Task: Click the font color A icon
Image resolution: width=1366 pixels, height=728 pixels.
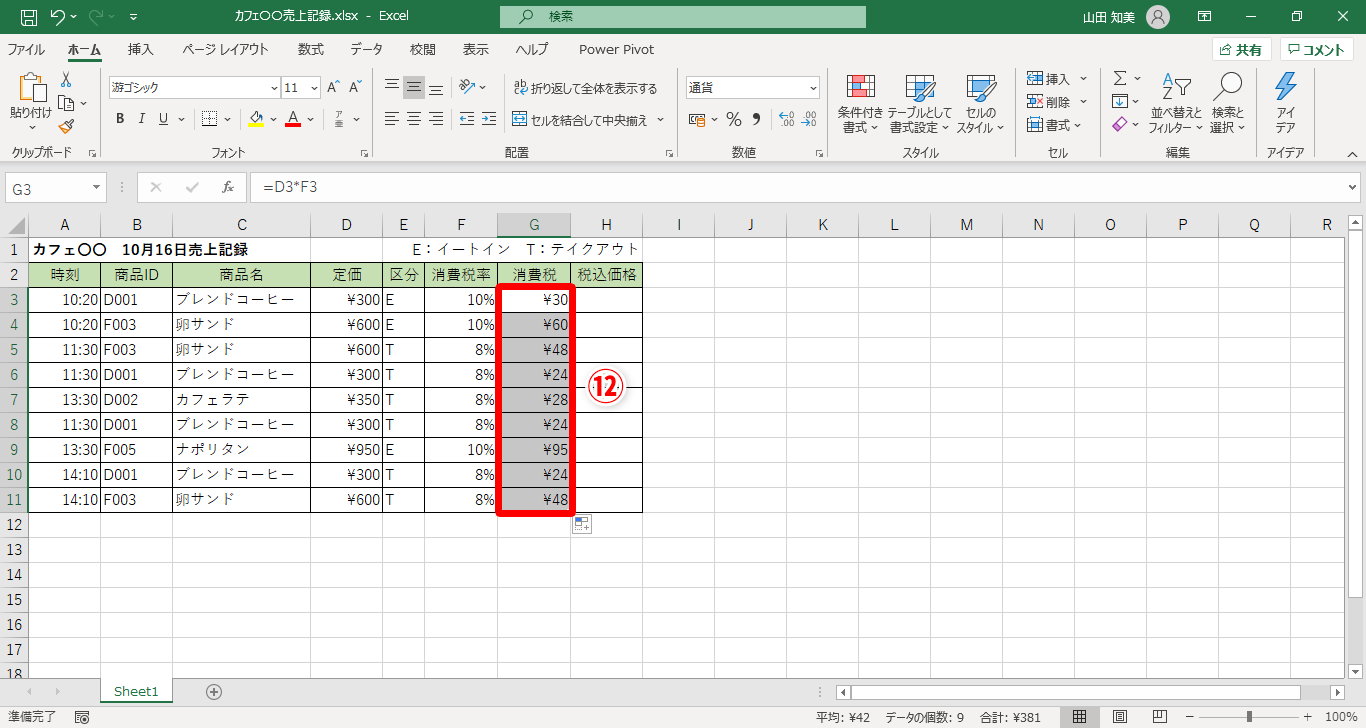Action: pyautogui.click(x=293, y=119)
